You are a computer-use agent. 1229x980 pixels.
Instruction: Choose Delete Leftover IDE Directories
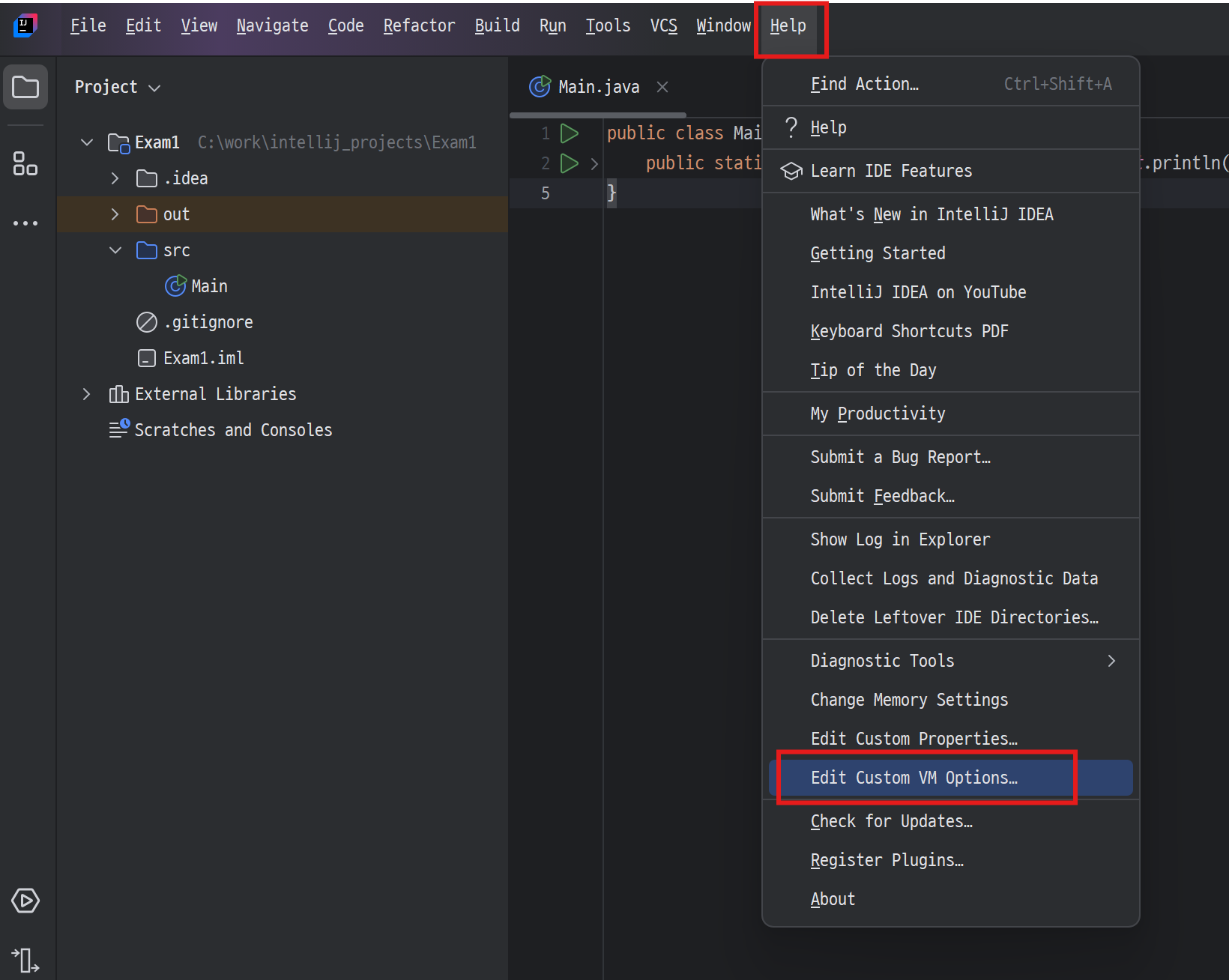coord(951,617)
